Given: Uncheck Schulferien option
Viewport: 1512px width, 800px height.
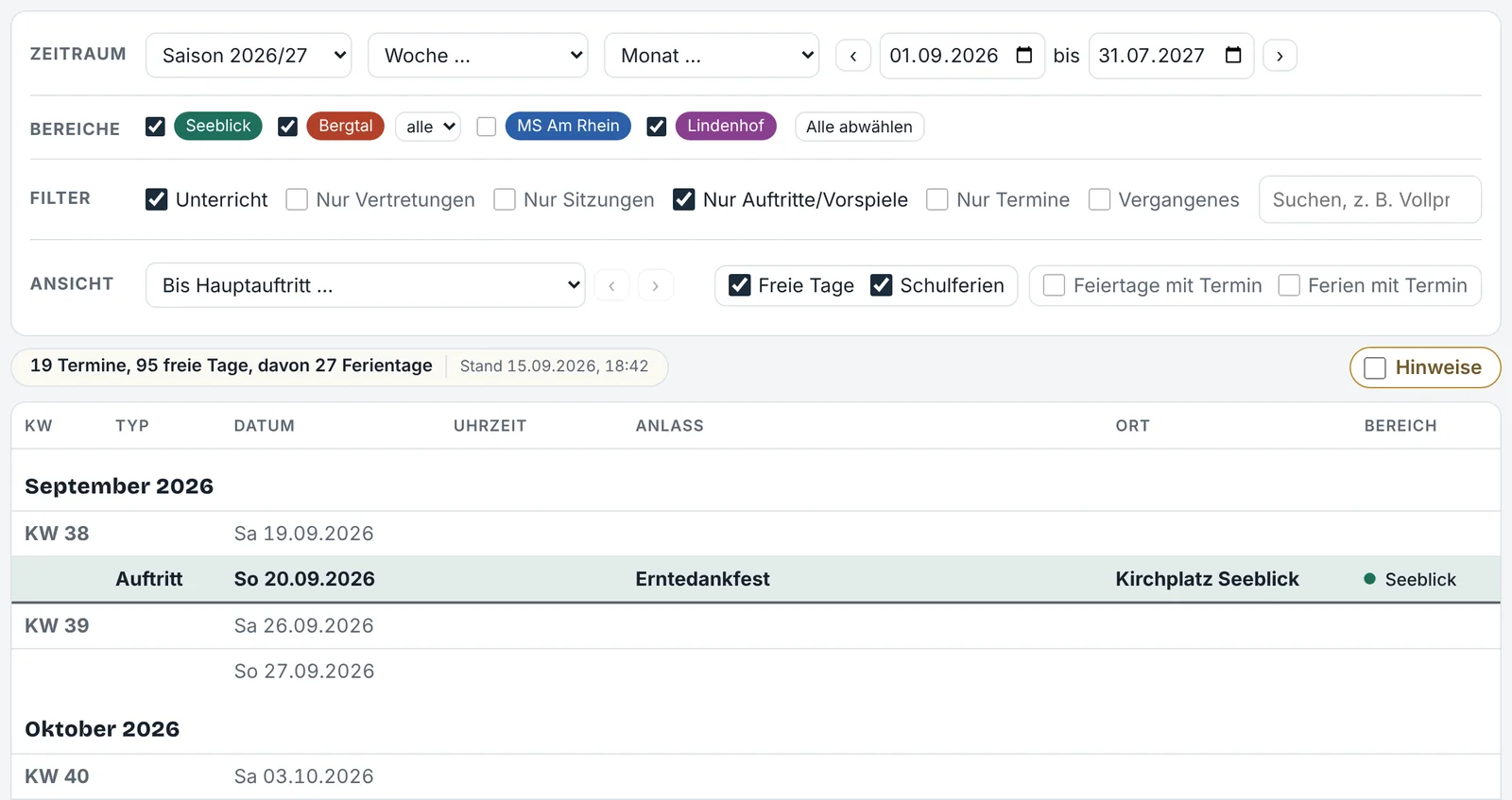Looking at the screenshot, I should pos(881,285).
